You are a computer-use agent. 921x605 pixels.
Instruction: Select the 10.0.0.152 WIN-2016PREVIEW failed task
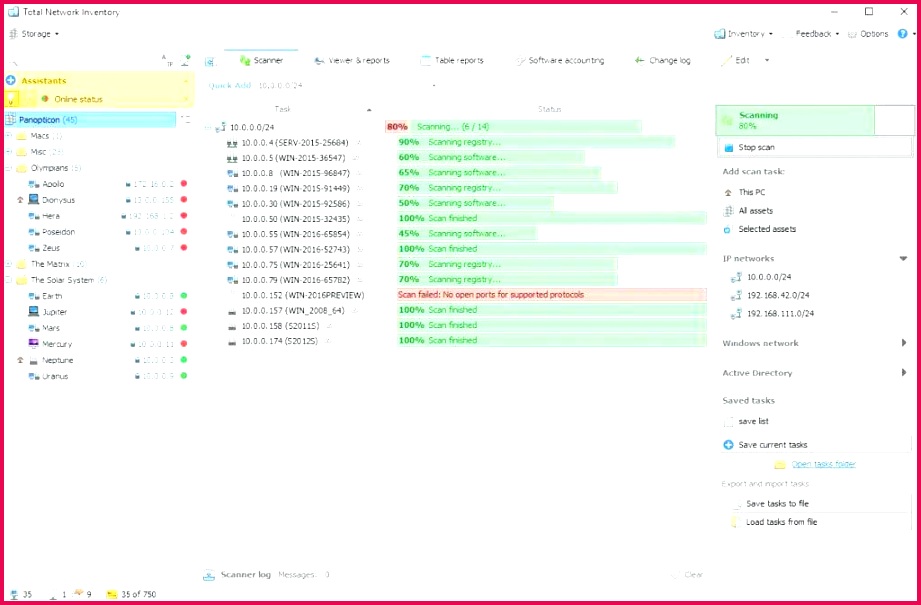(302, 295)
